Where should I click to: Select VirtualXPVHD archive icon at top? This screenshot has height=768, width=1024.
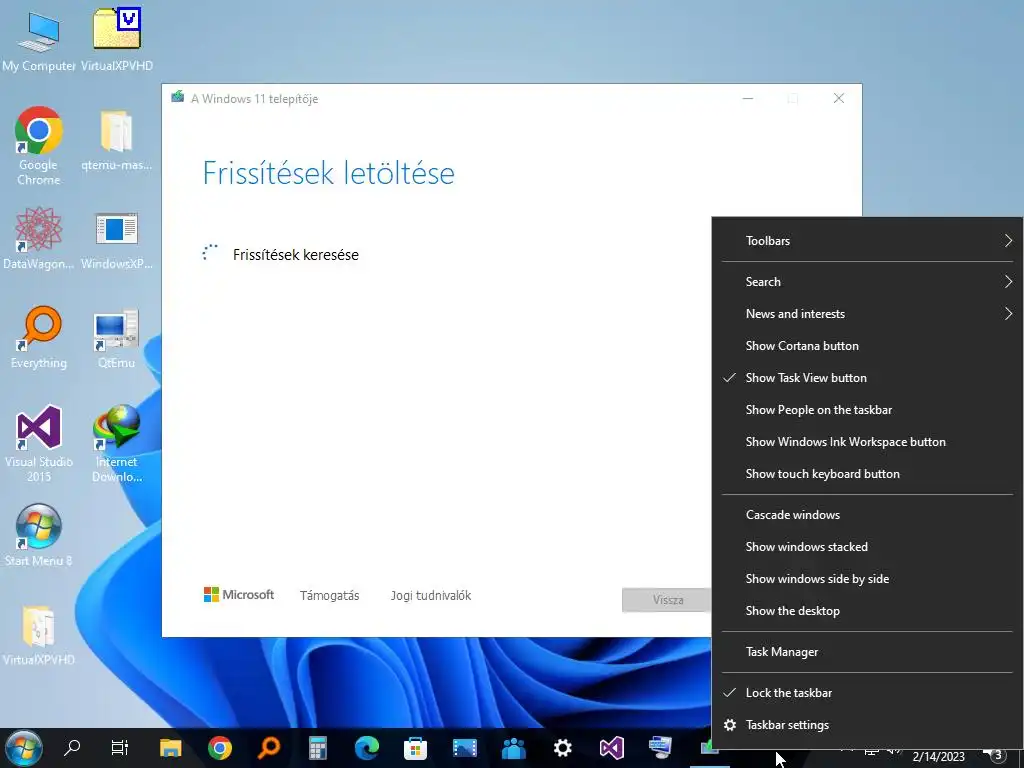pyautogui.click(x=117, y=39)
